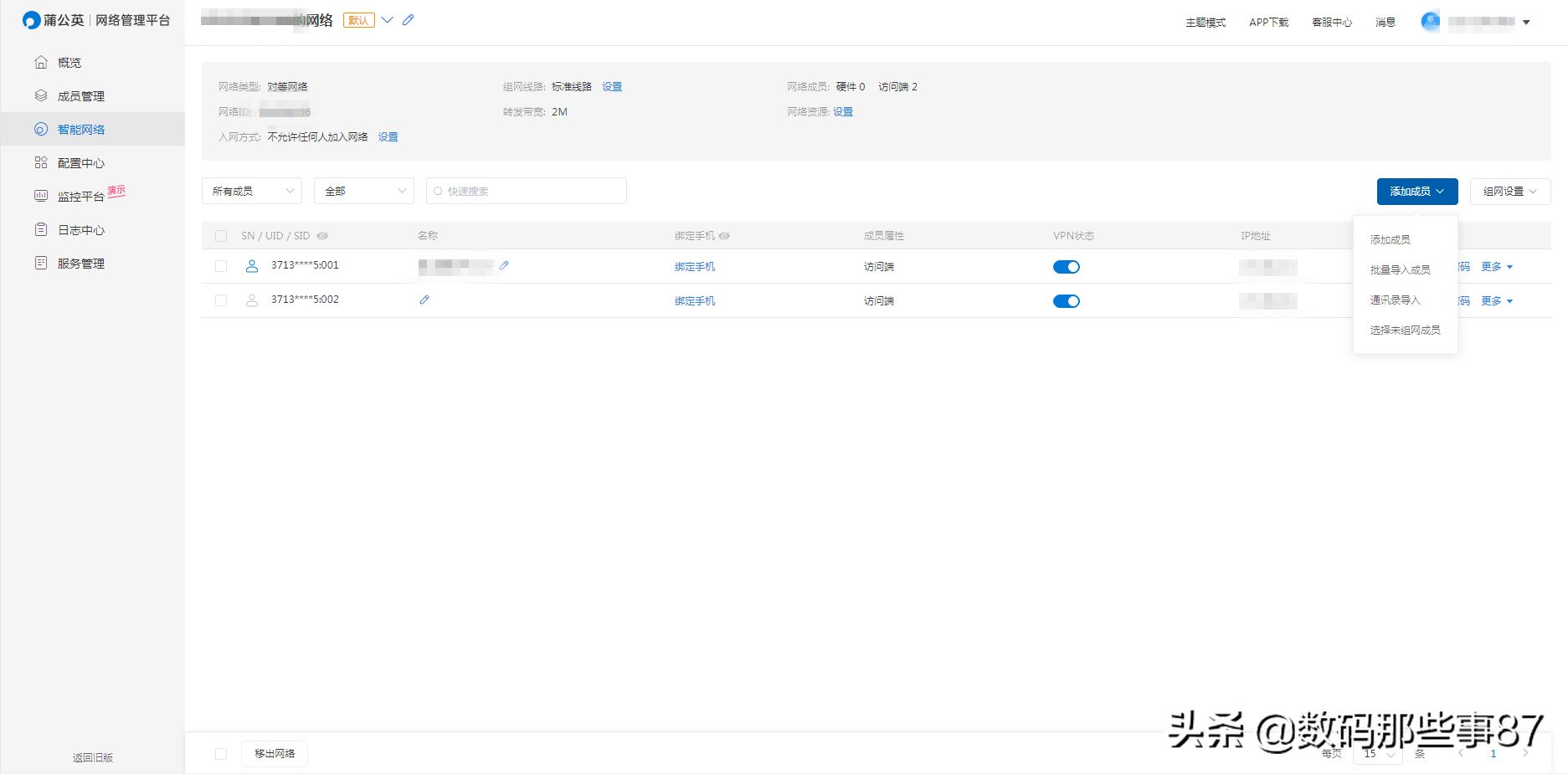
Task: Click the 日志中心 clipboard icon
Action: 41,230
